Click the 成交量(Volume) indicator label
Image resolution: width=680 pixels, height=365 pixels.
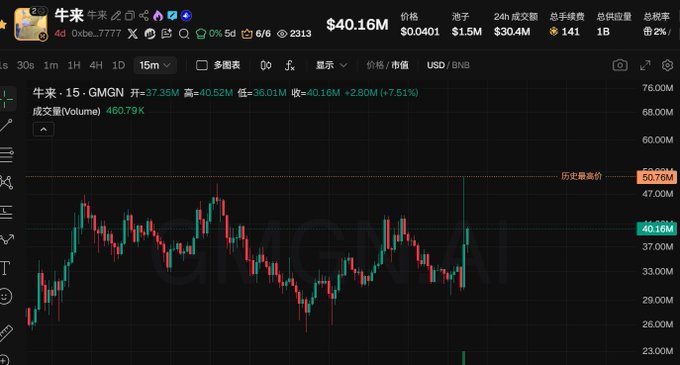point(66,111)
